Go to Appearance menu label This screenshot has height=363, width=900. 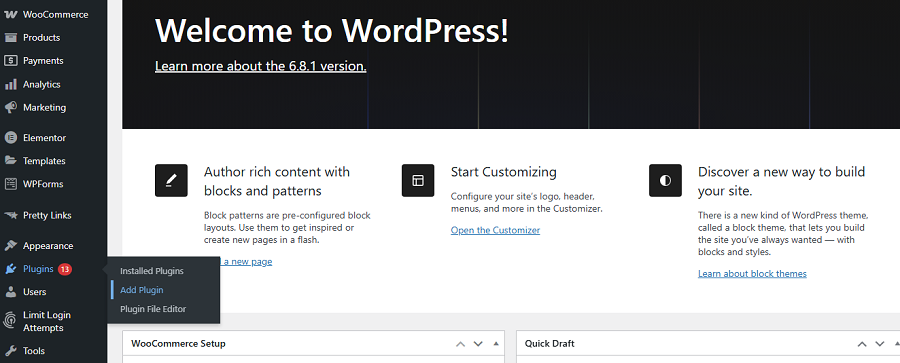(48, 246)
